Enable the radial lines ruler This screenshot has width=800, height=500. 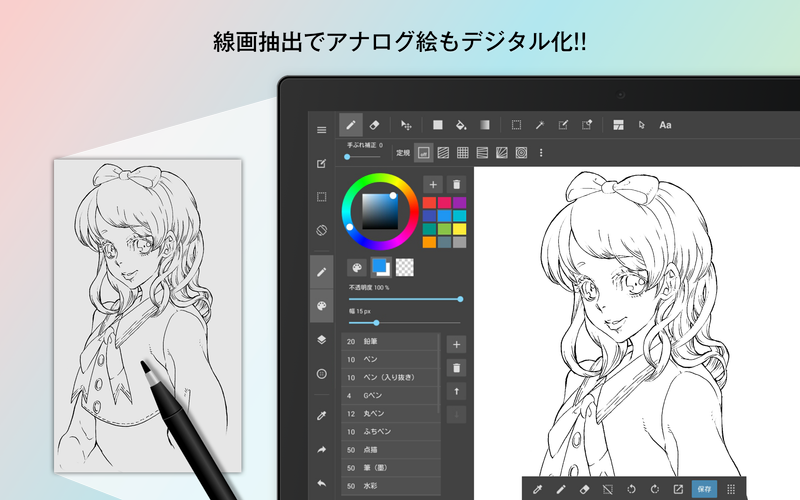(502, 153)
